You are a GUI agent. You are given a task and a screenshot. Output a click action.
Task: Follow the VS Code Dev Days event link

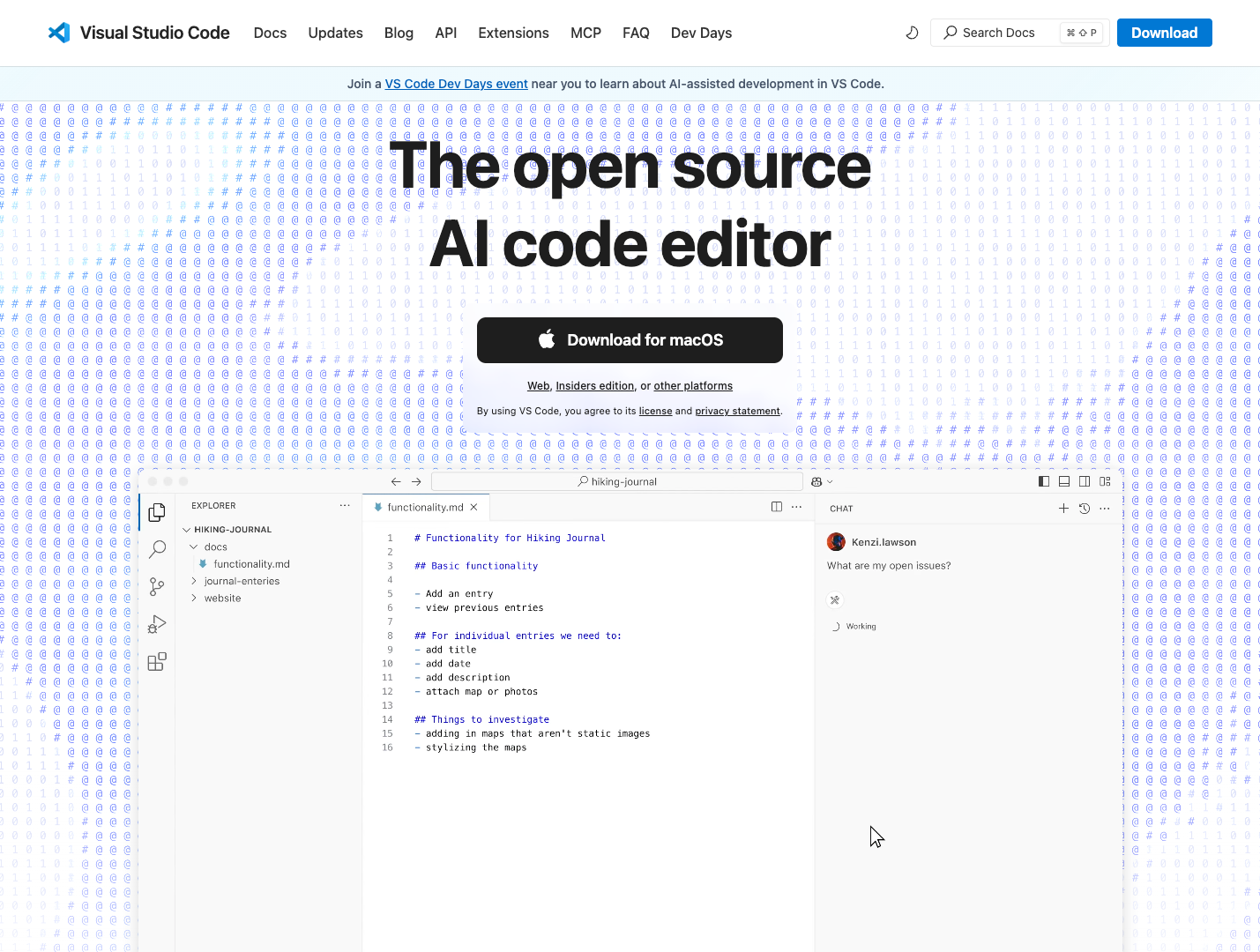pyautogui.click(x=456, y=84)
